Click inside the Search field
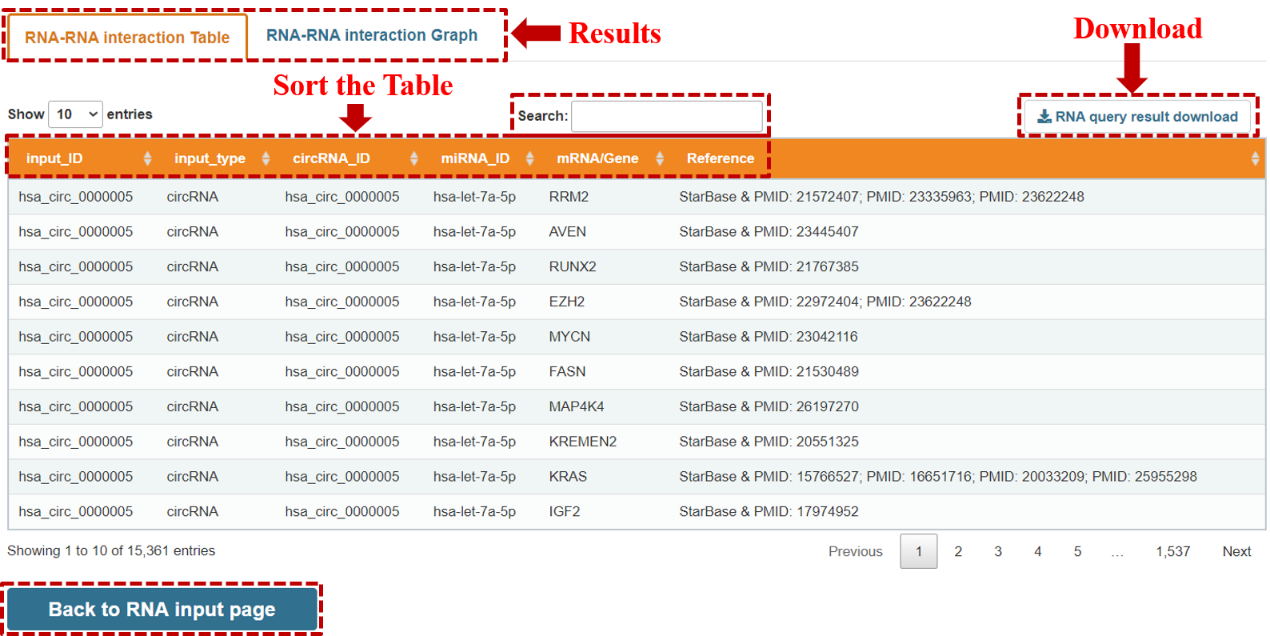This screenshot has width=1270, height=636. 667,116
